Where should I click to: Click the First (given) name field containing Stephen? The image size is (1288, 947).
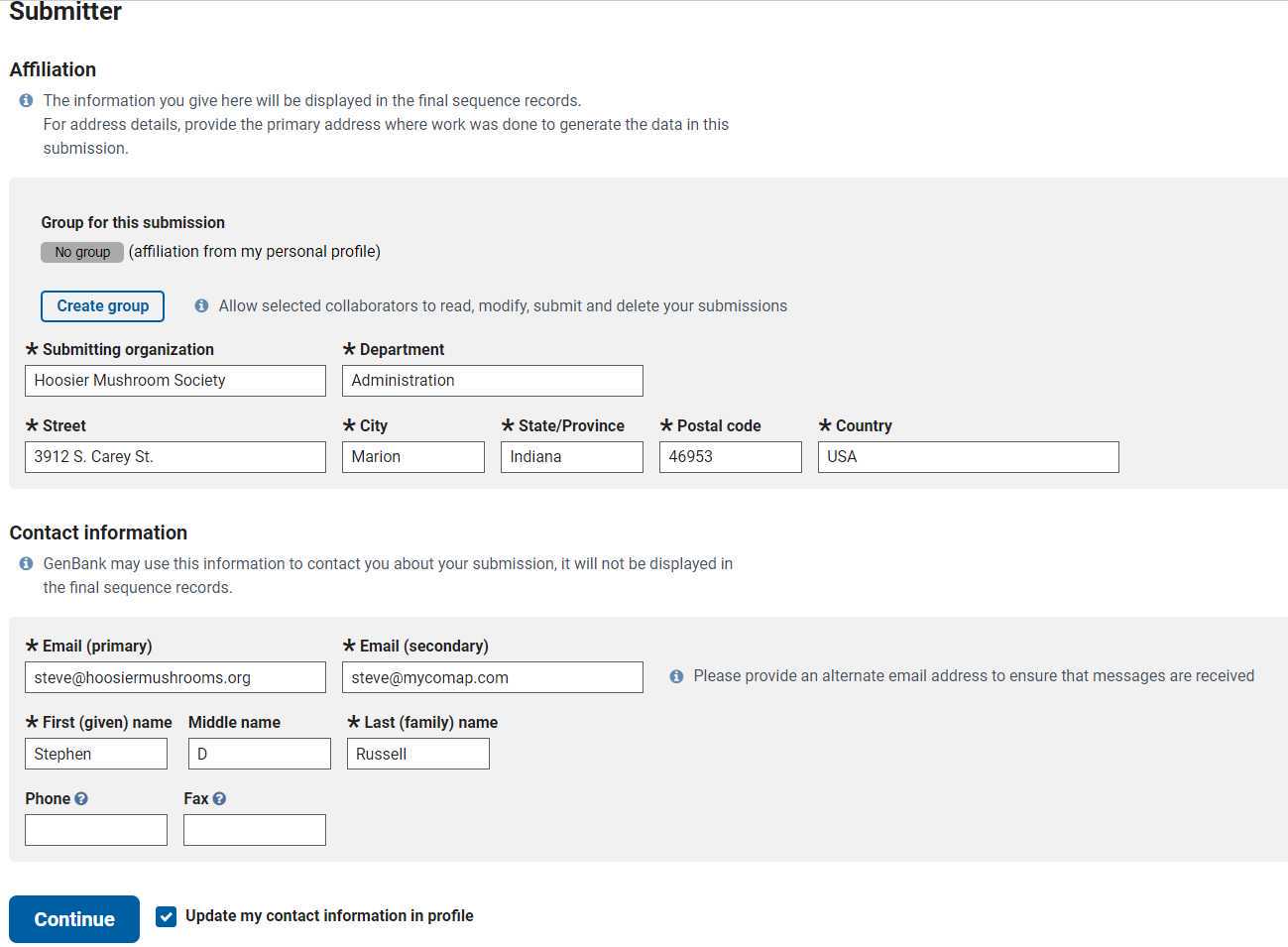[x=96, y=754]
